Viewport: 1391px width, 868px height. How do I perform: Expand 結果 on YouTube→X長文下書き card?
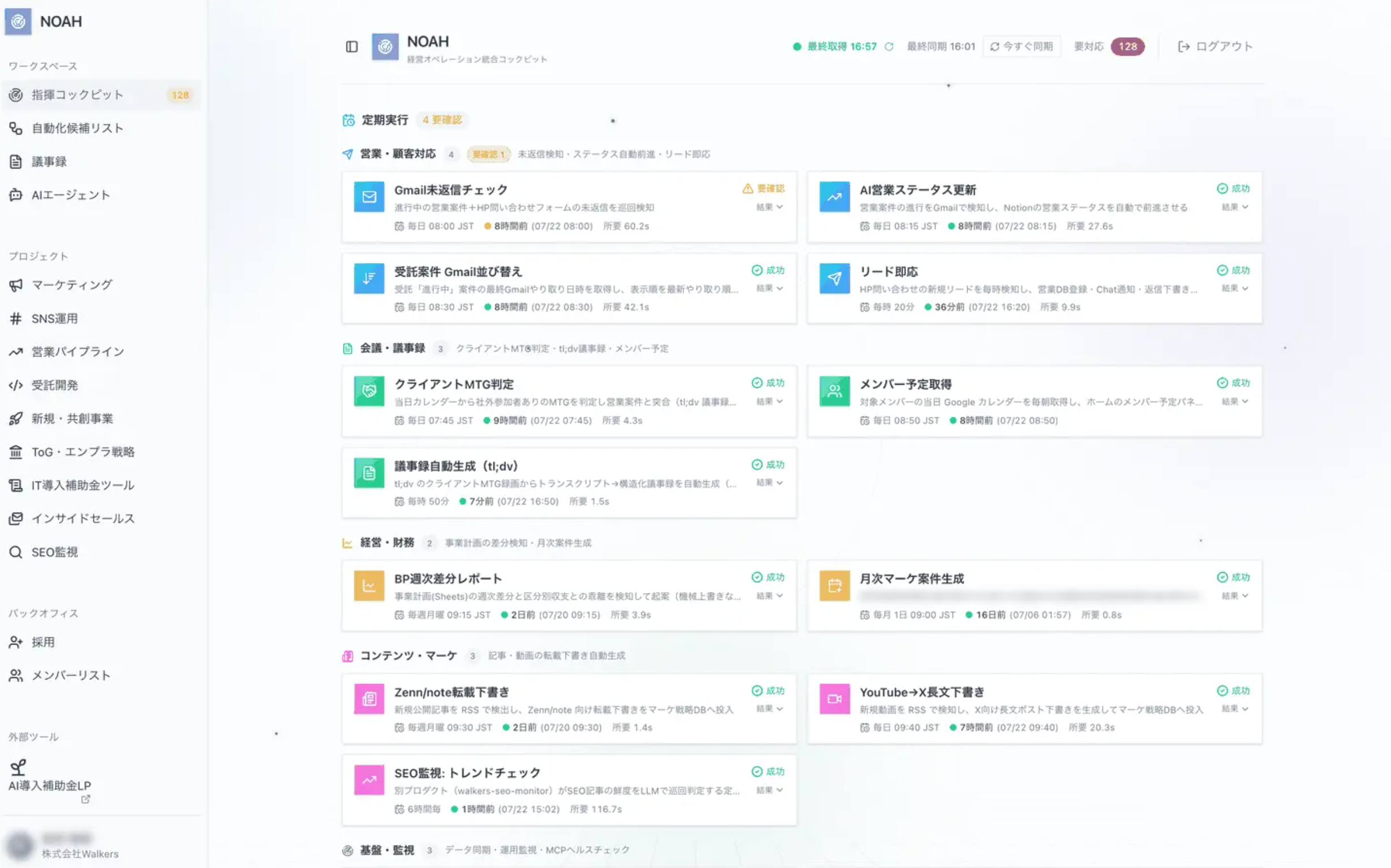pyautogui.click(x=1235, y=709)
